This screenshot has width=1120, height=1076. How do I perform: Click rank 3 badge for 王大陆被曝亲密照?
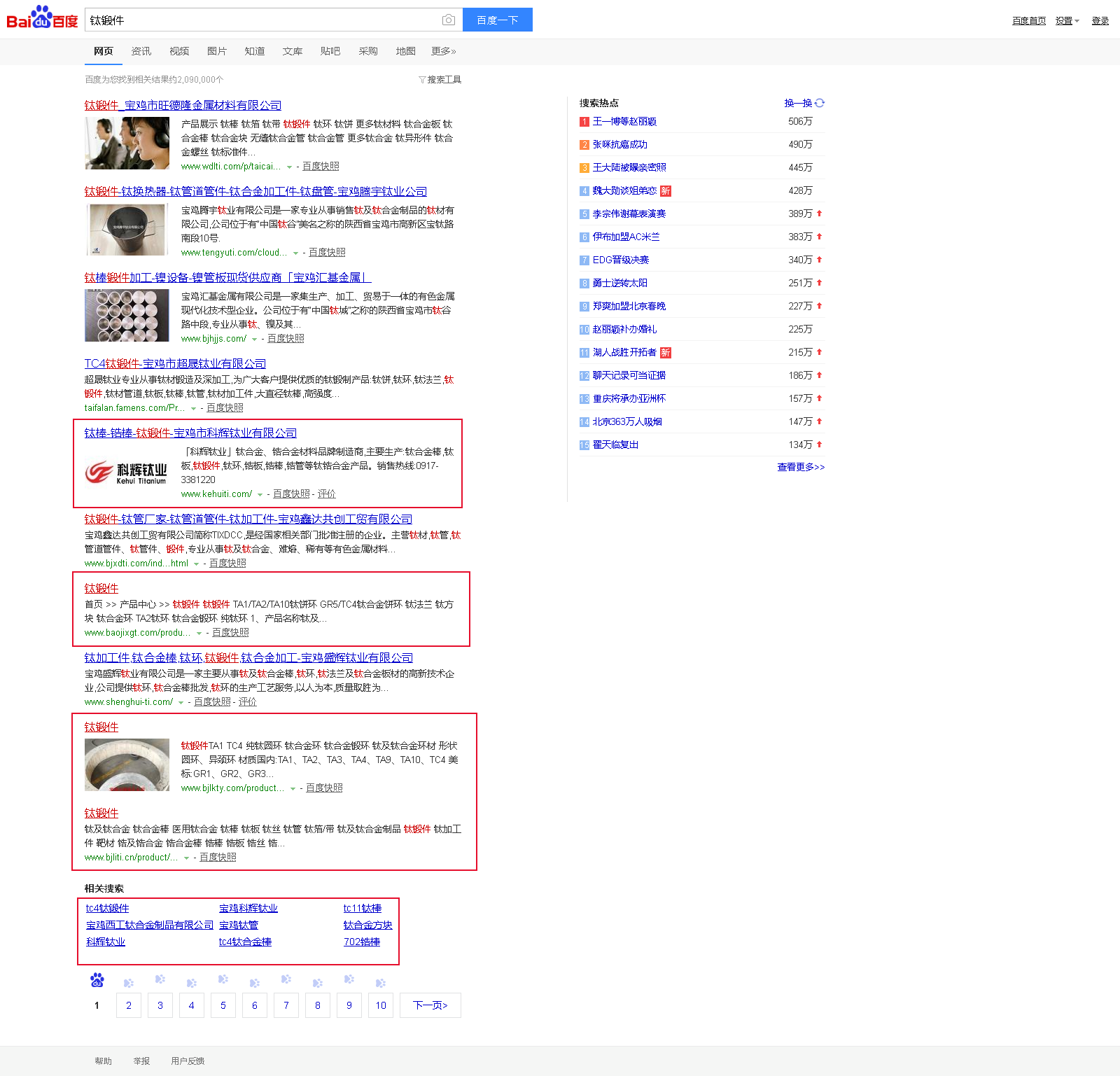[584, 168]
